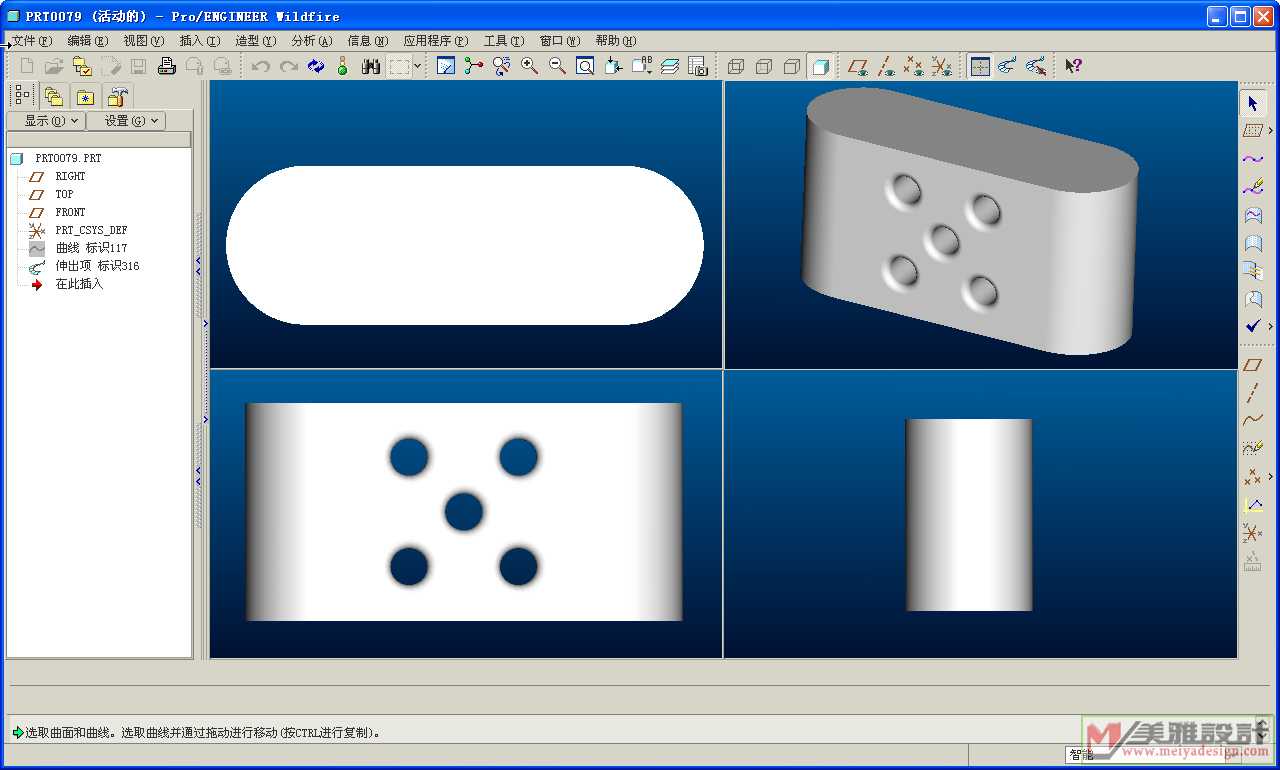Open the 造型(Y) menu
The height and width of the screenshot is (770, 1280).
pyautogui.click(x=256, y=41)
